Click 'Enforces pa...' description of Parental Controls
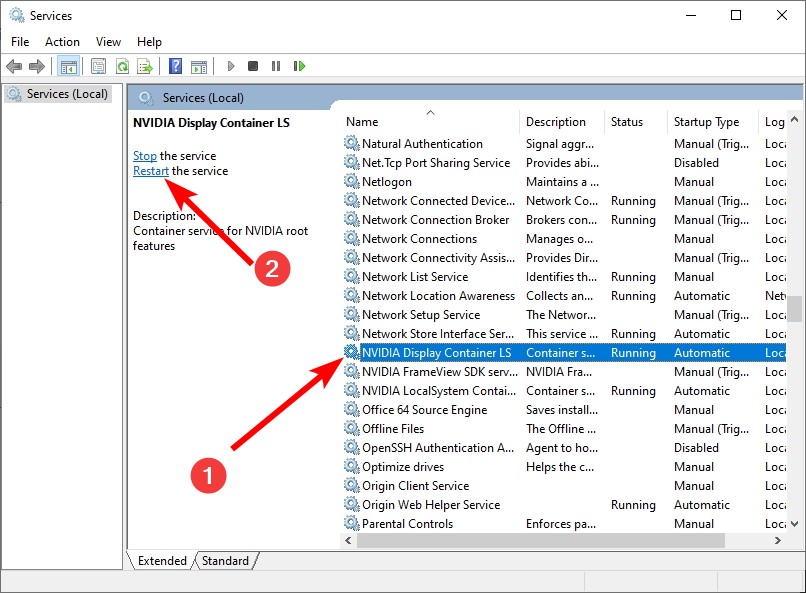 pos(561,524)
